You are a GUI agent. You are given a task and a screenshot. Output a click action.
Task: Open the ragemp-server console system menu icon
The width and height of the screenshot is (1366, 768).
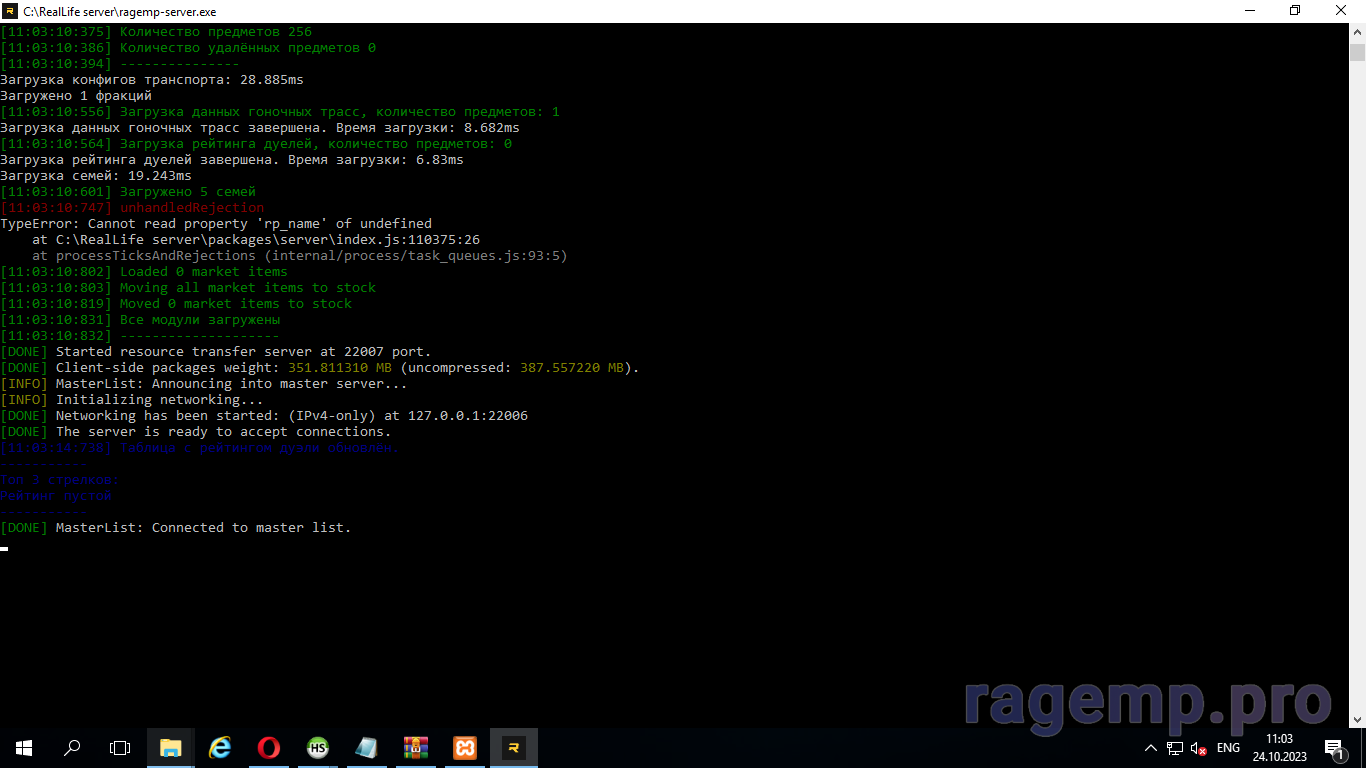[x=10, y=11]
